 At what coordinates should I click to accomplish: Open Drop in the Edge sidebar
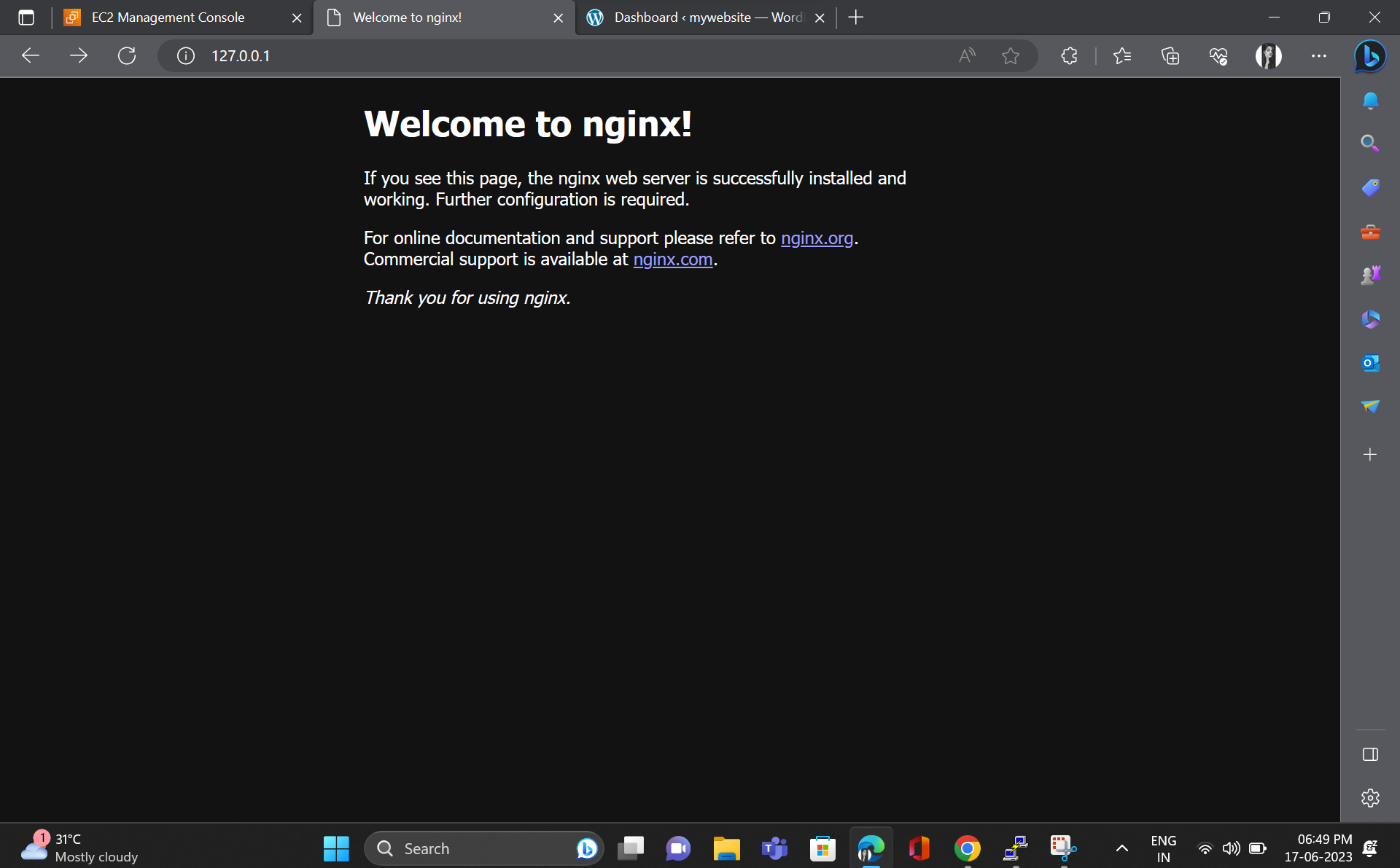click(1370, 407)
